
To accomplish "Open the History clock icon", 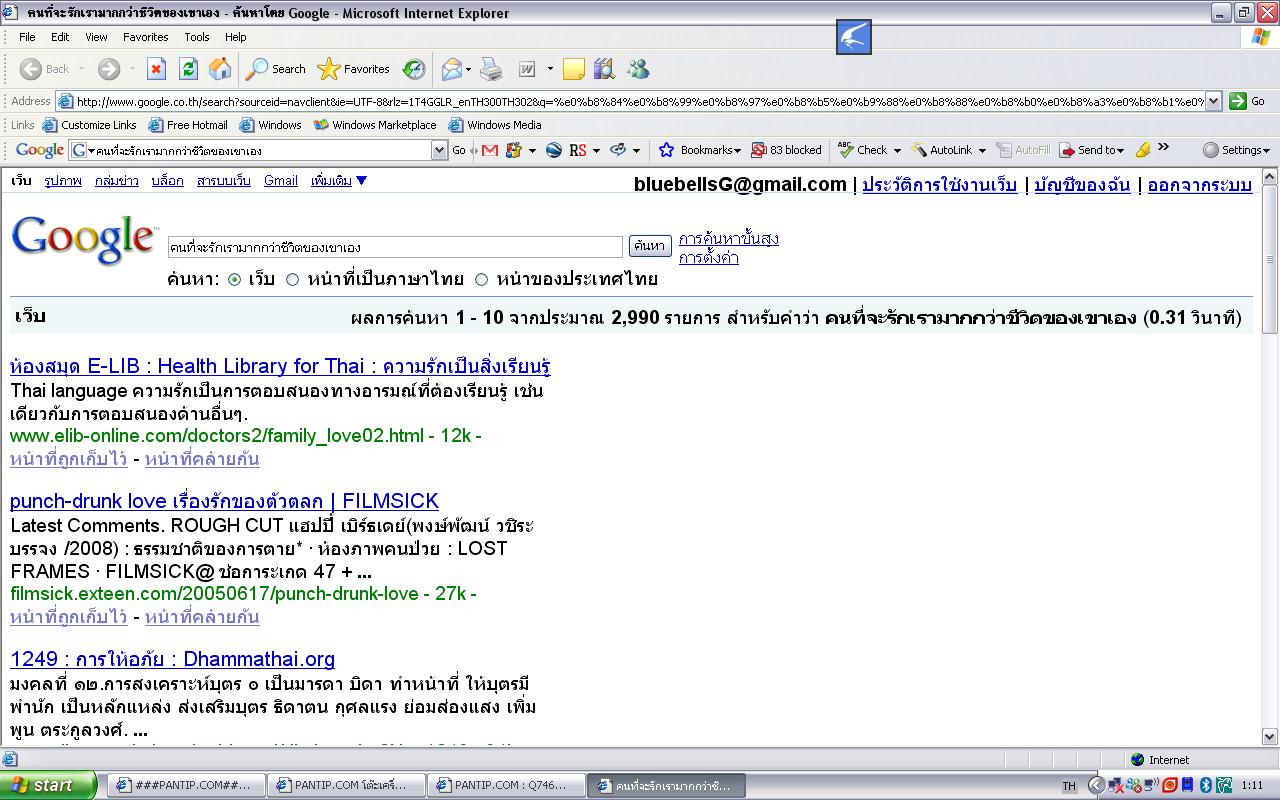I will click(x=413, y=69).
